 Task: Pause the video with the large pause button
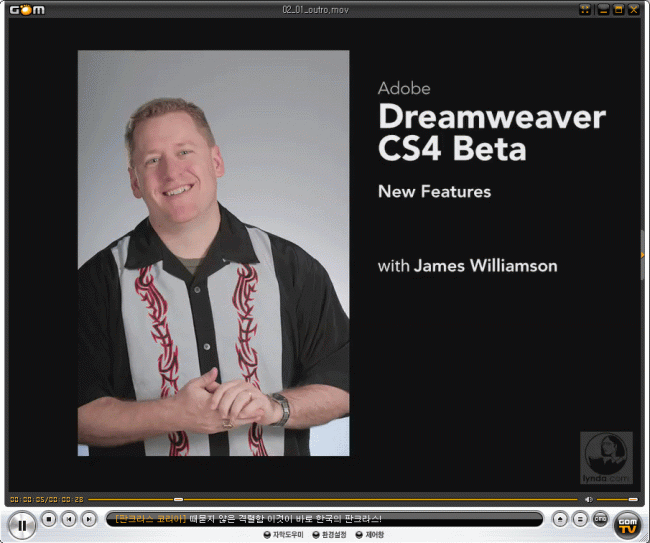click(x=21, y=523)
